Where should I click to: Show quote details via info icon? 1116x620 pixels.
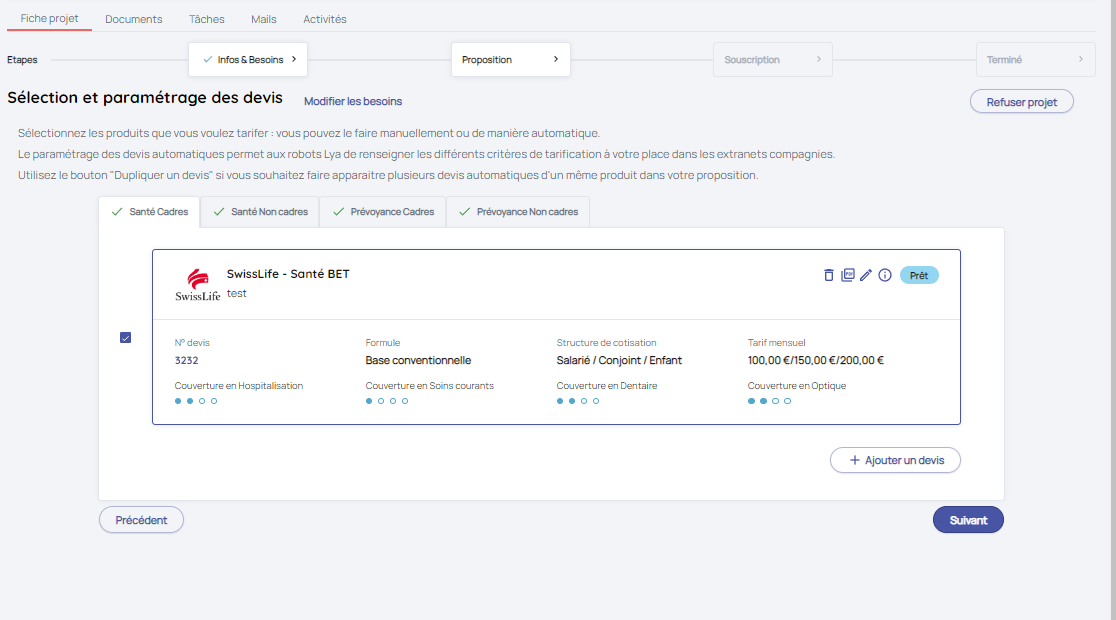tap(885, 275)
